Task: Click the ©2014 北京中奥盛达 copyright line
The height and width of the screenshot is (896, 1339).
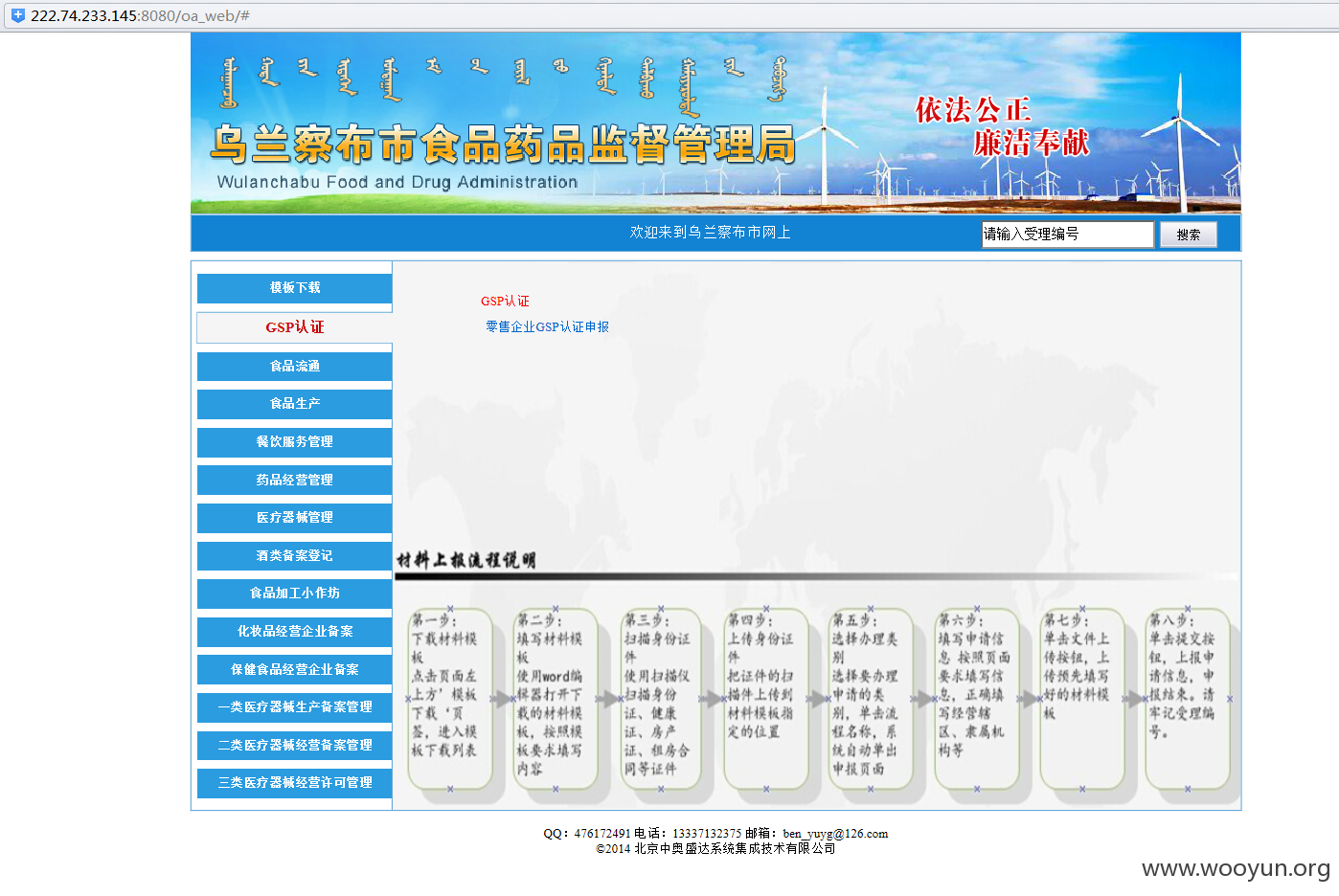Action: click(715, 848)
